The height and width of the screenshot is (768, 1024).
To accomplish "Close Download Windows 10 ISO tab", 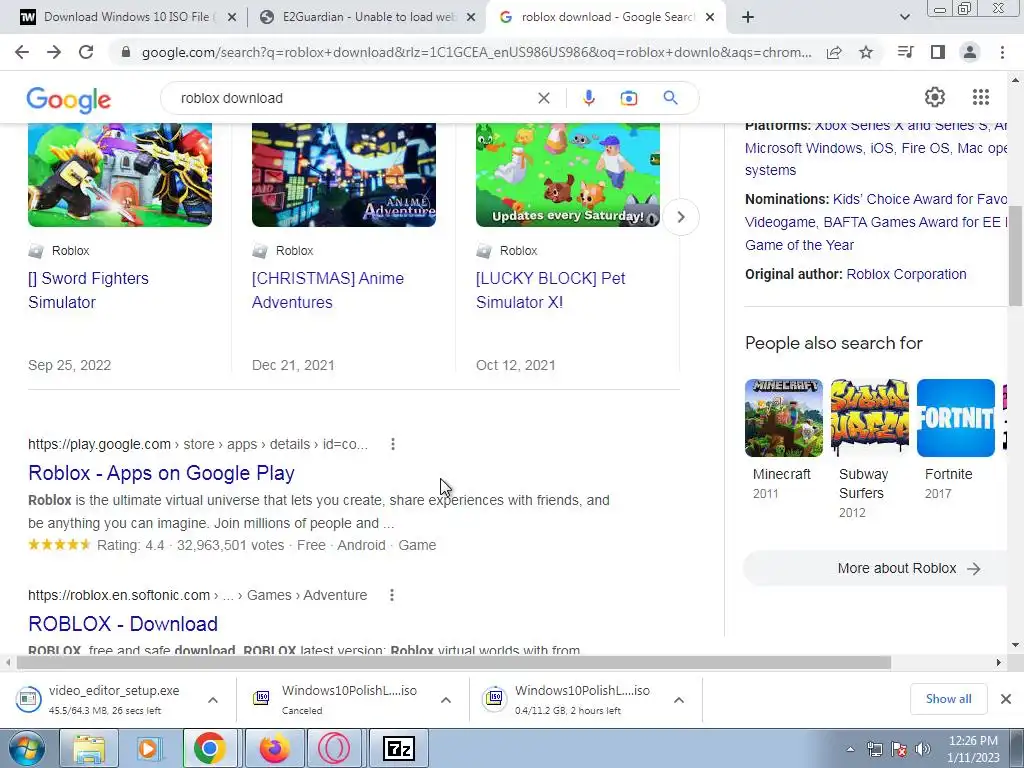I will 231,18.
